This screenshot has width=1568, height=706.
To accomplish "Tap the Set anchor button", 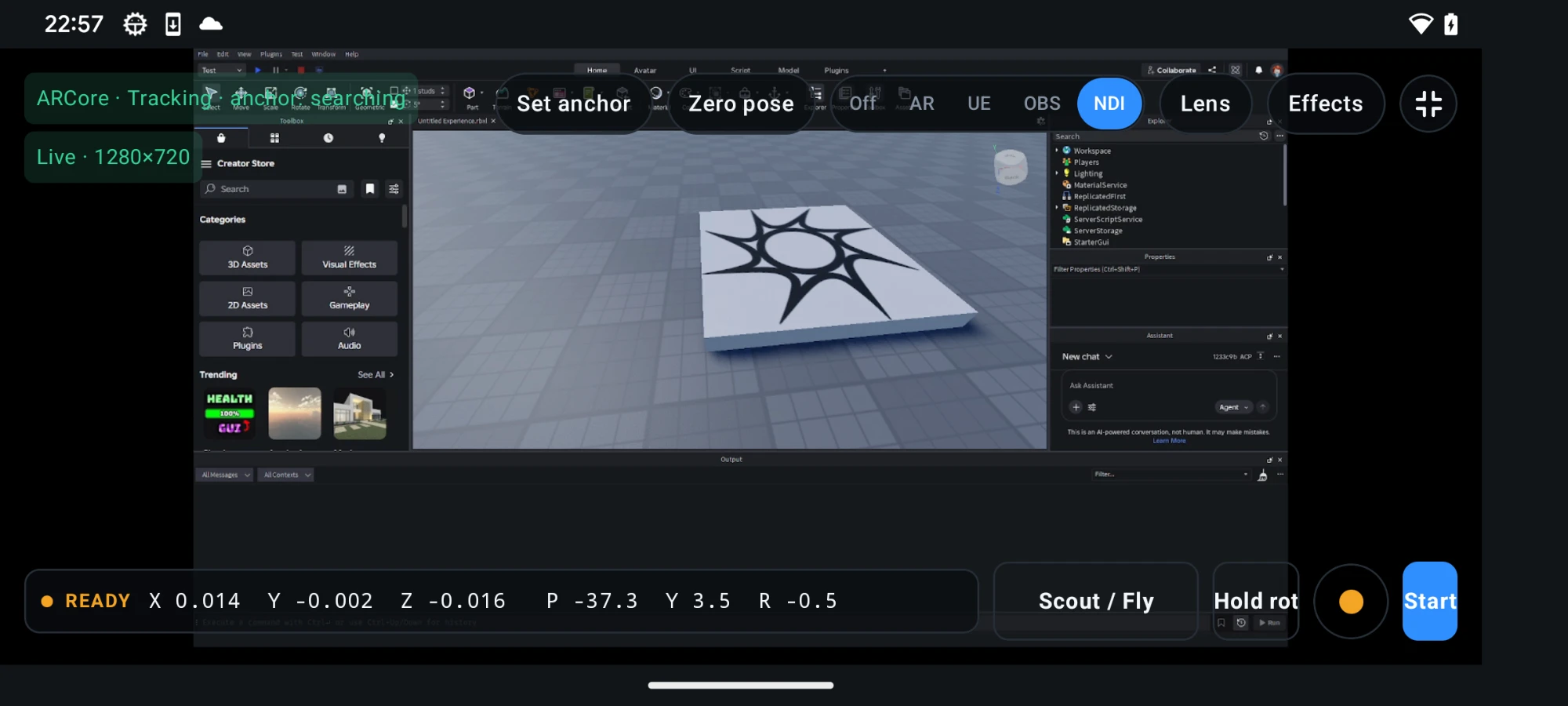I will click(574, 104).
